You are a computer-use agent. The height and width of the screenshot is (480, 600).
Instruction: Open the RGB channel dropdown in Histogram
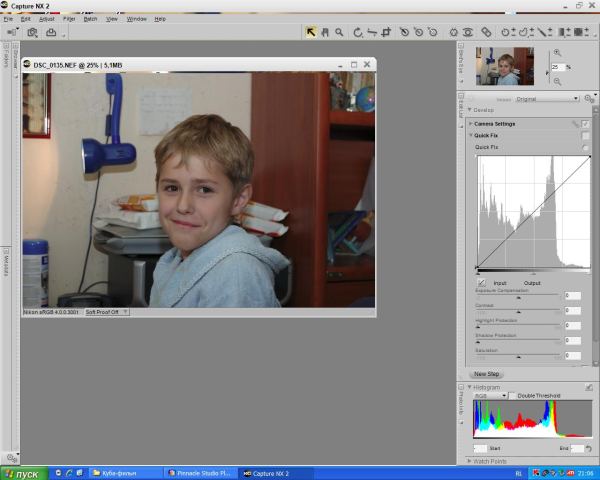click(x=490, y=395)
